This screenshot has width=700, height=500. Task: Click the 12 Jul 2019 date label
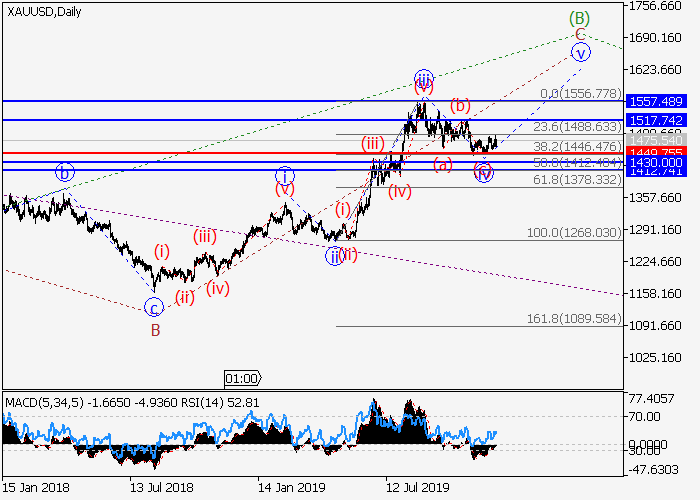[x=418, y=487]
